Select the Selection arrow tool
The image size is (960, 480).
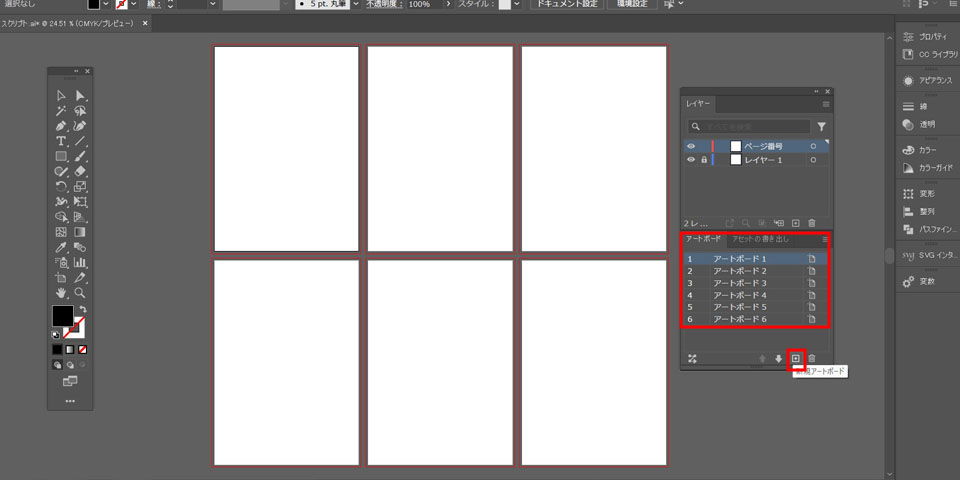[61, 96]
